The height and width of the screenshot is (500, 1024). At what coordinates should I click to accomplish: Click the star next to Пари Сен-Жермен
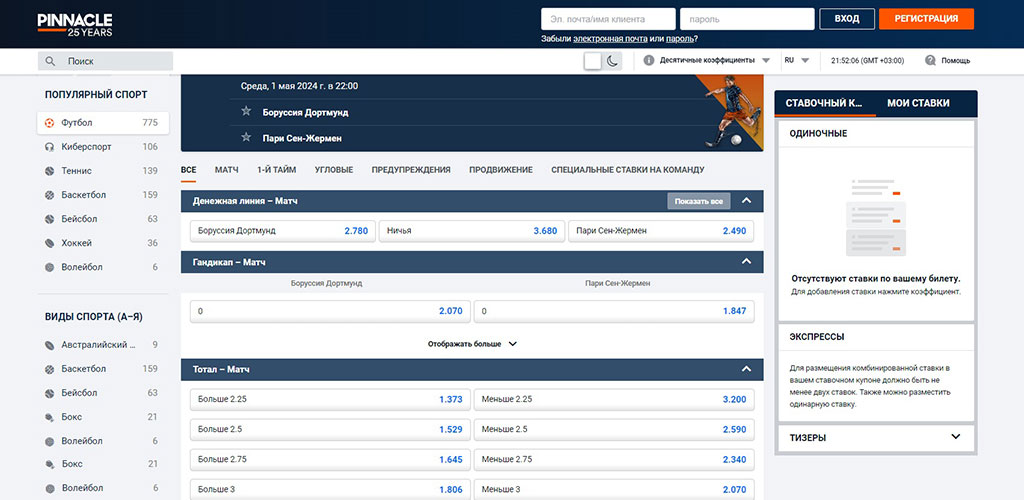(246, 137)
